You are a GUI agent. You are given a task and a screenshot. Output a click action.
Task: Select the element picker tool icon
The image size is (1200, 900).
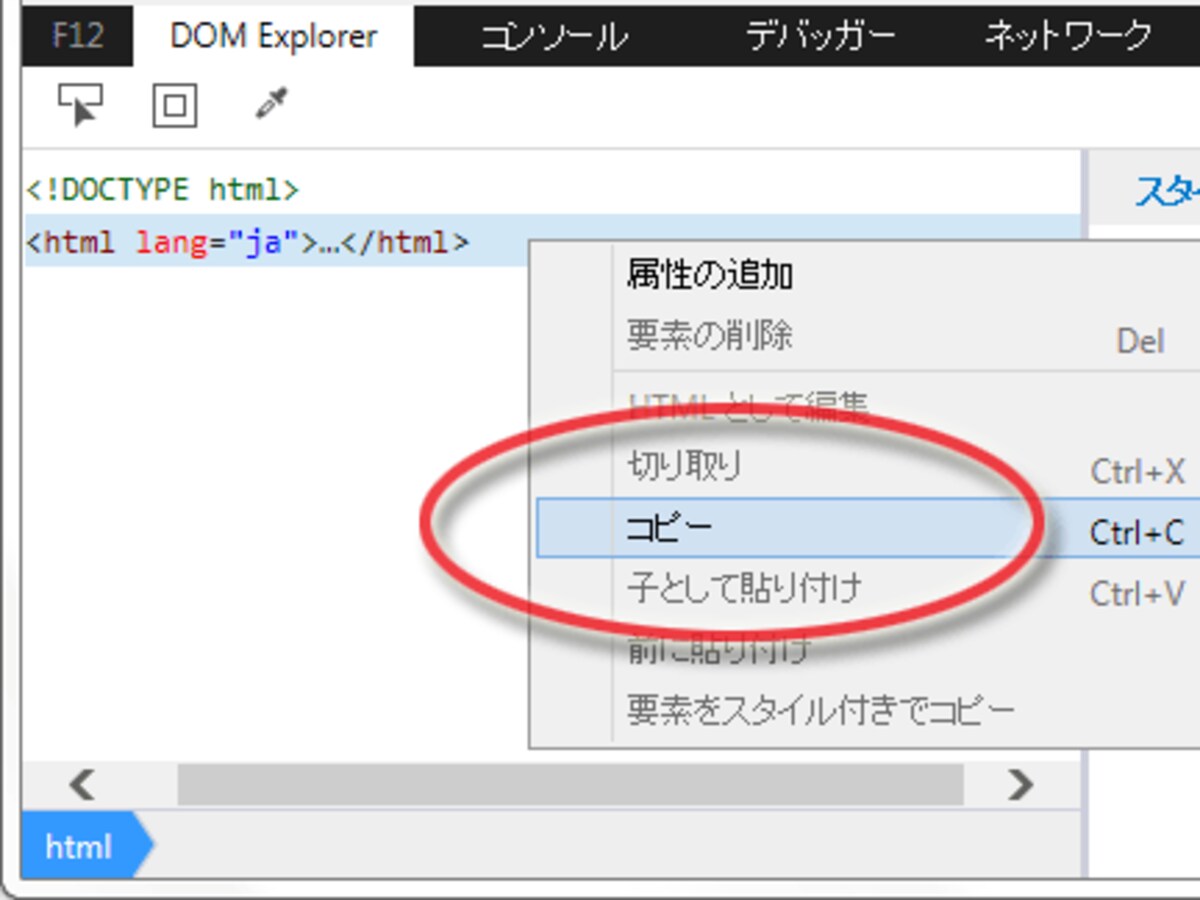pyautogui.click(x=81, y=105)
